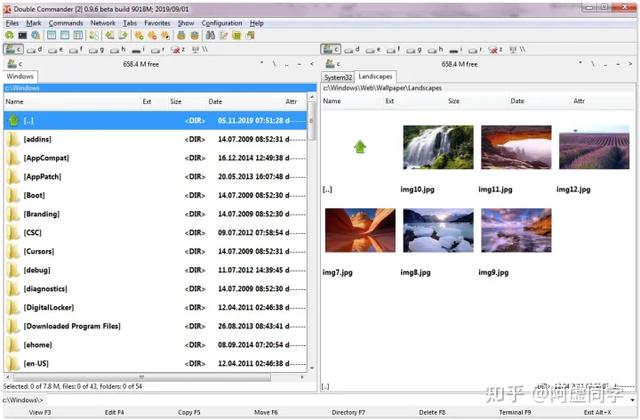Select the img9.jpg thumbnail
Image resolution: width=640 pixels, height=420 pixels.
(516, 230)
